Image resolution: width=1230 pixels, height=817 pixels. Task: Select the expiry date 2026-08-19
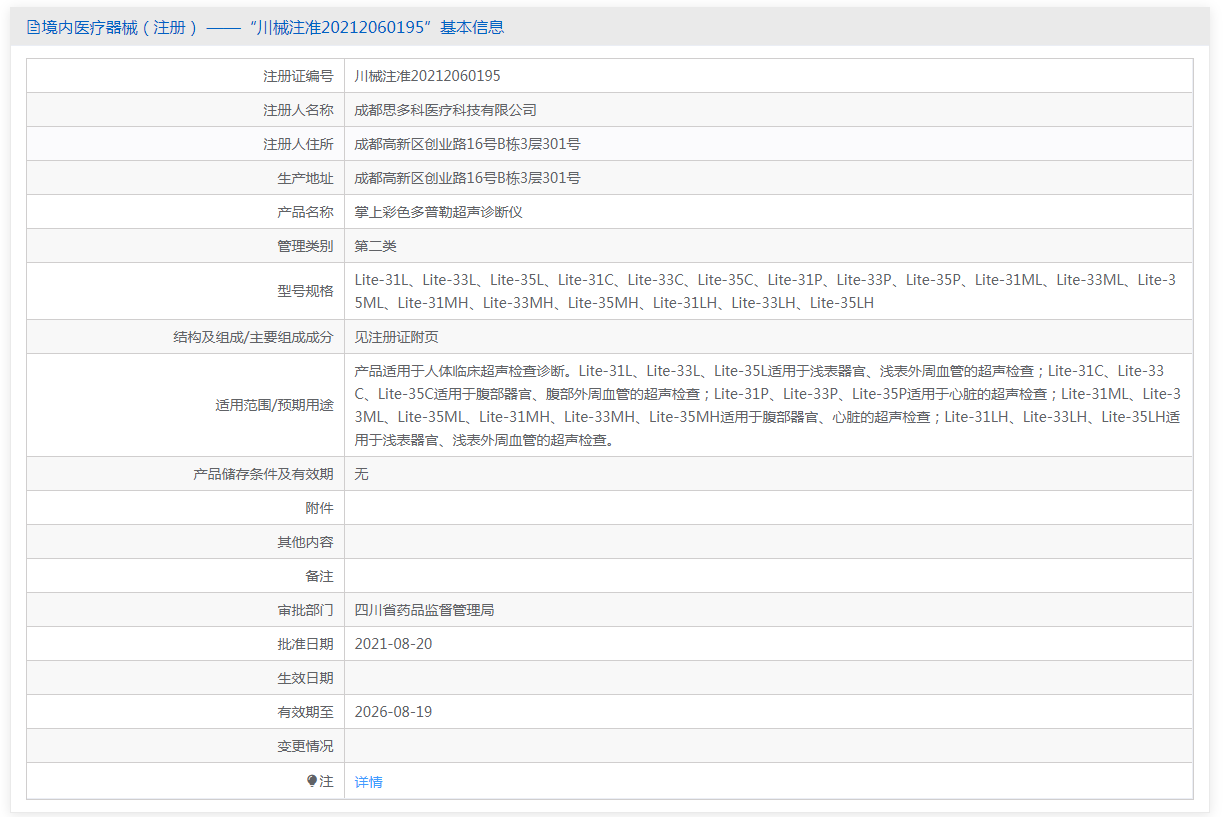(393, 712)
